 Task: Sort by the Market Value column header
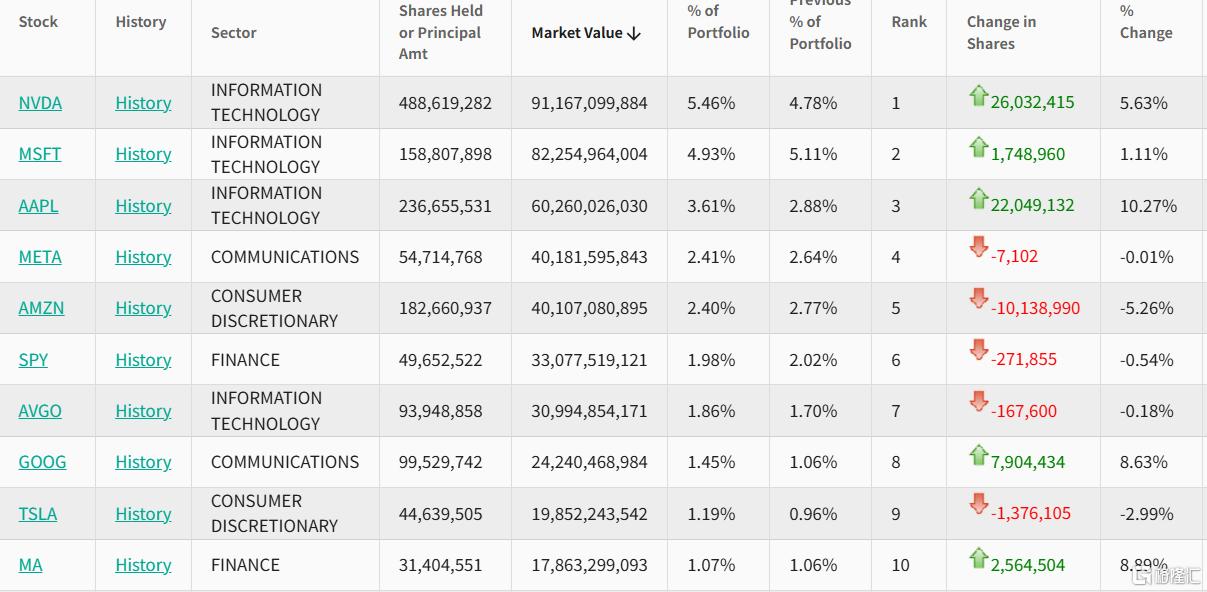(585, 33)
